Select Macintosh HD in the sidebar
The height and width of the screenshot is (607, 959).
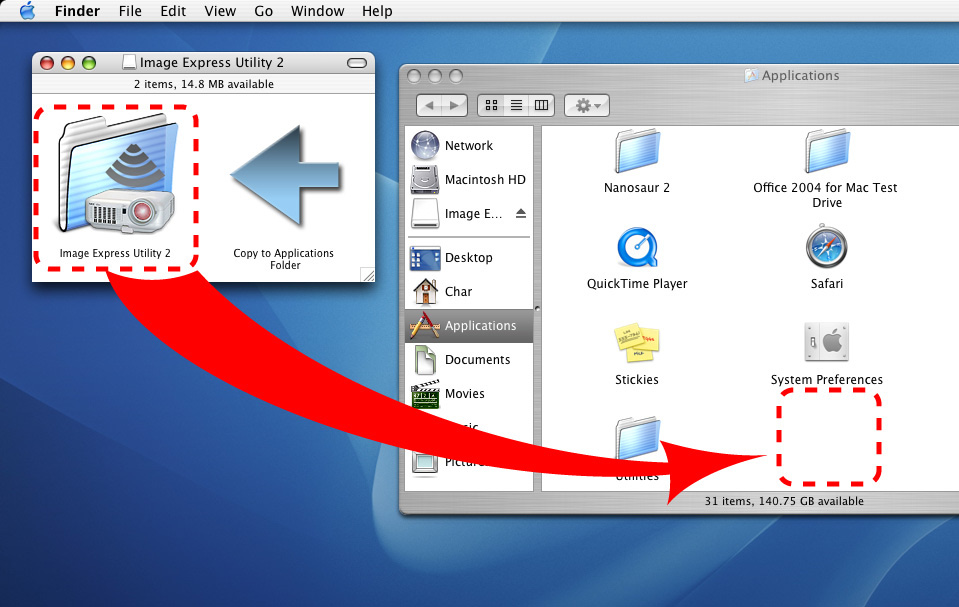point(468,179)
